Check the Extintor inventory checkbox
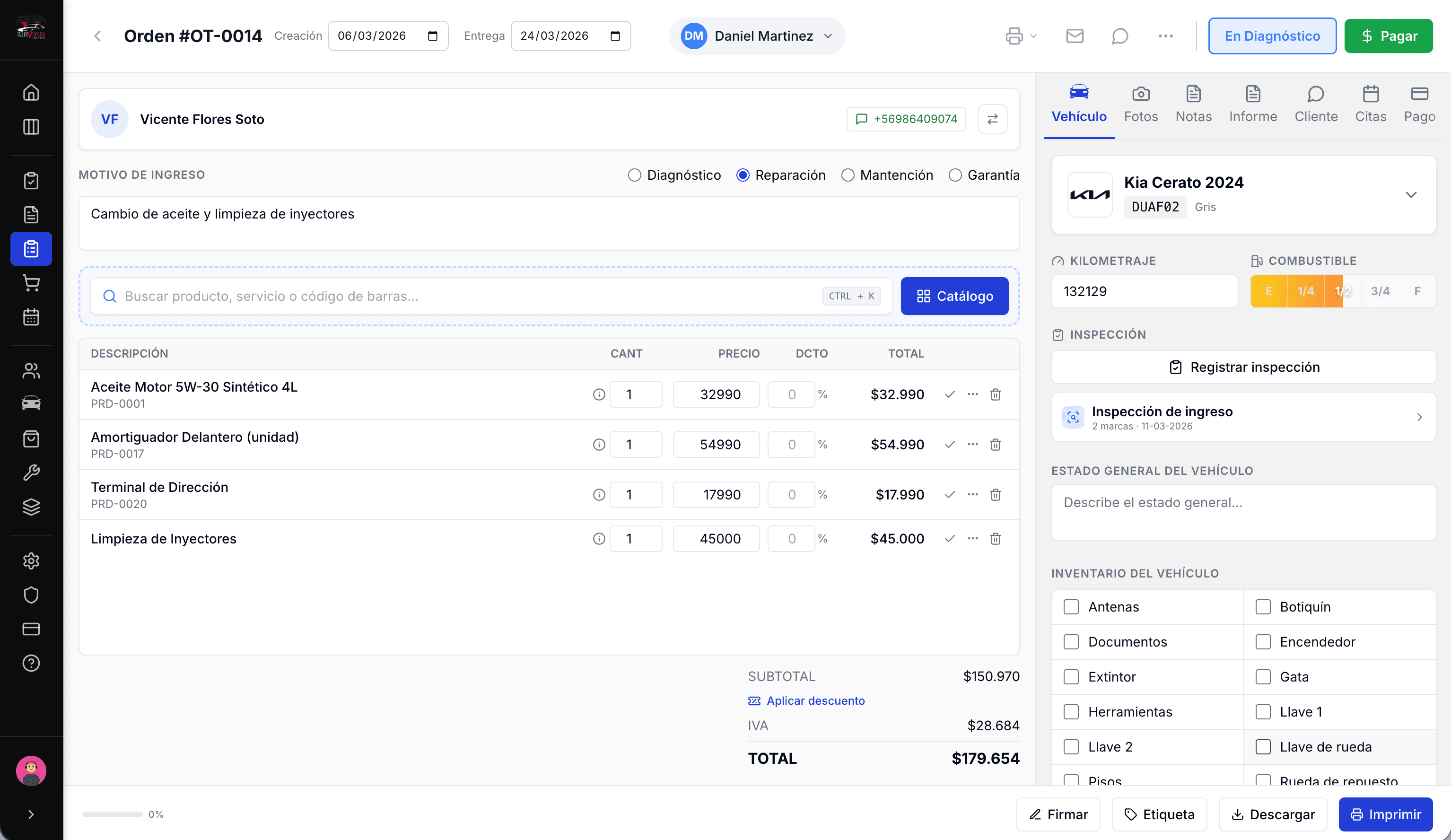 point(1071,677)
